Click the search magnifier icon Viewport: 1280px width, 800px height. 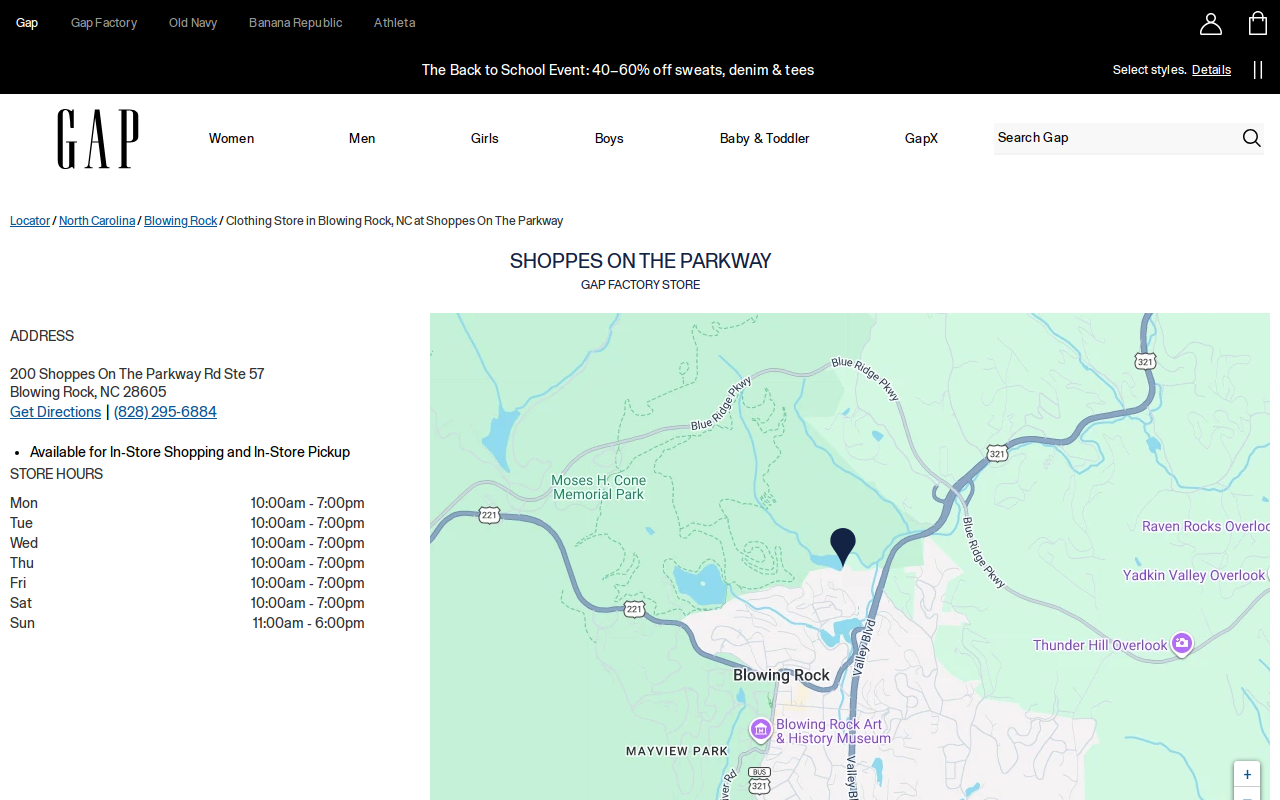click(1251, 138)
